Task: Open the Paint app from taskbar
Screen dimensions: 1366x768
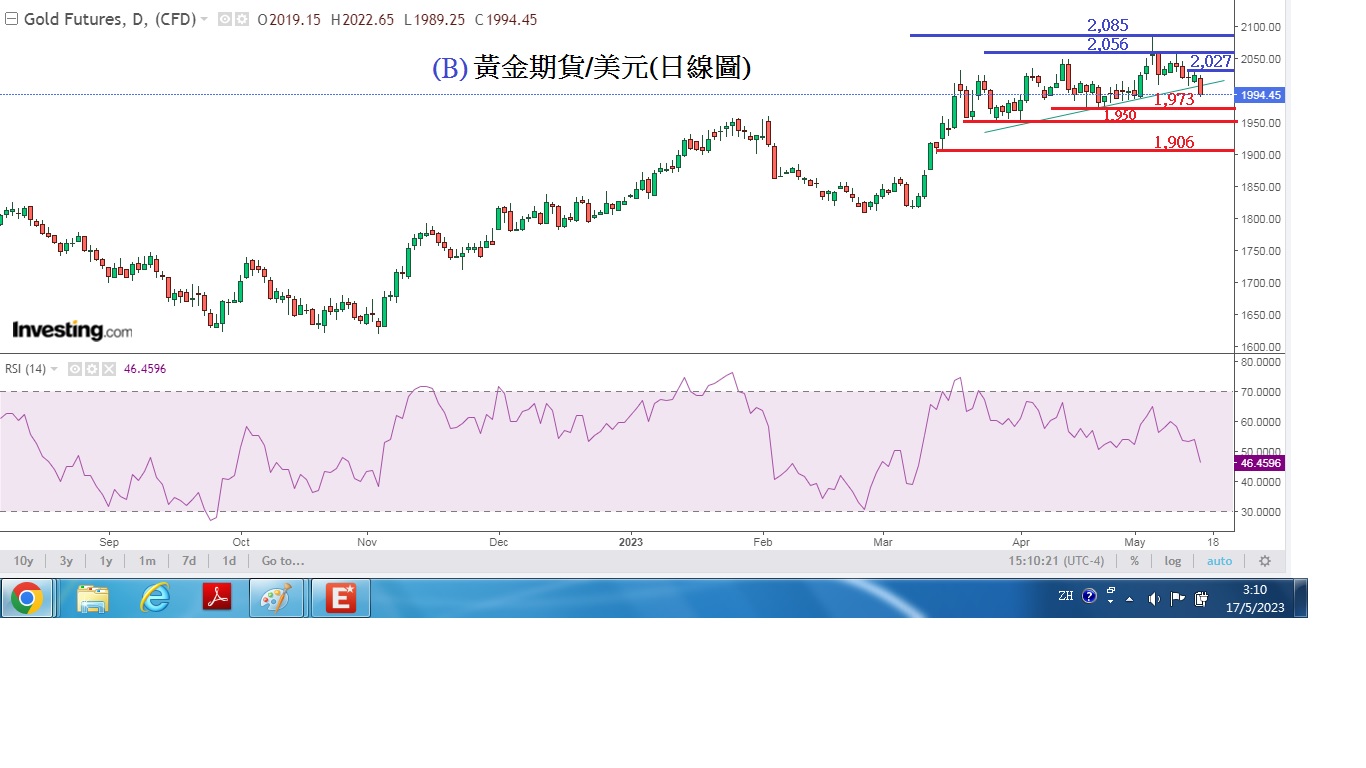Action: (277, 598)
